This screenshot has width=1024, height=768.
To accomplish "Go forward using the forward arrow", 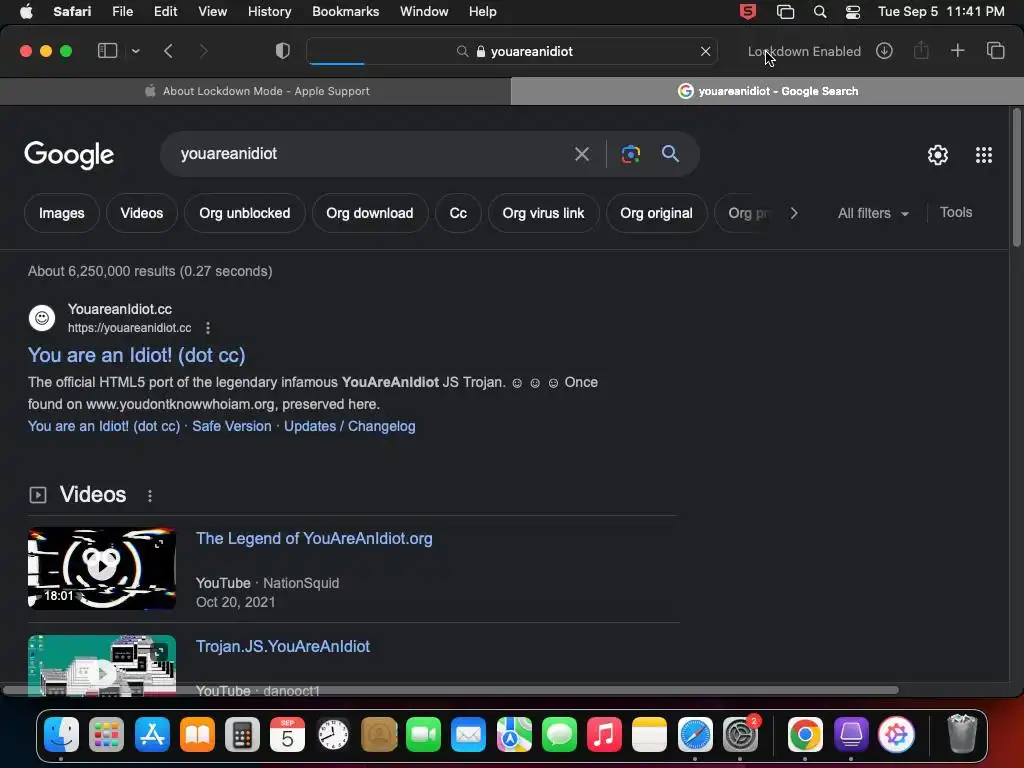I will [x=203, y=51].
